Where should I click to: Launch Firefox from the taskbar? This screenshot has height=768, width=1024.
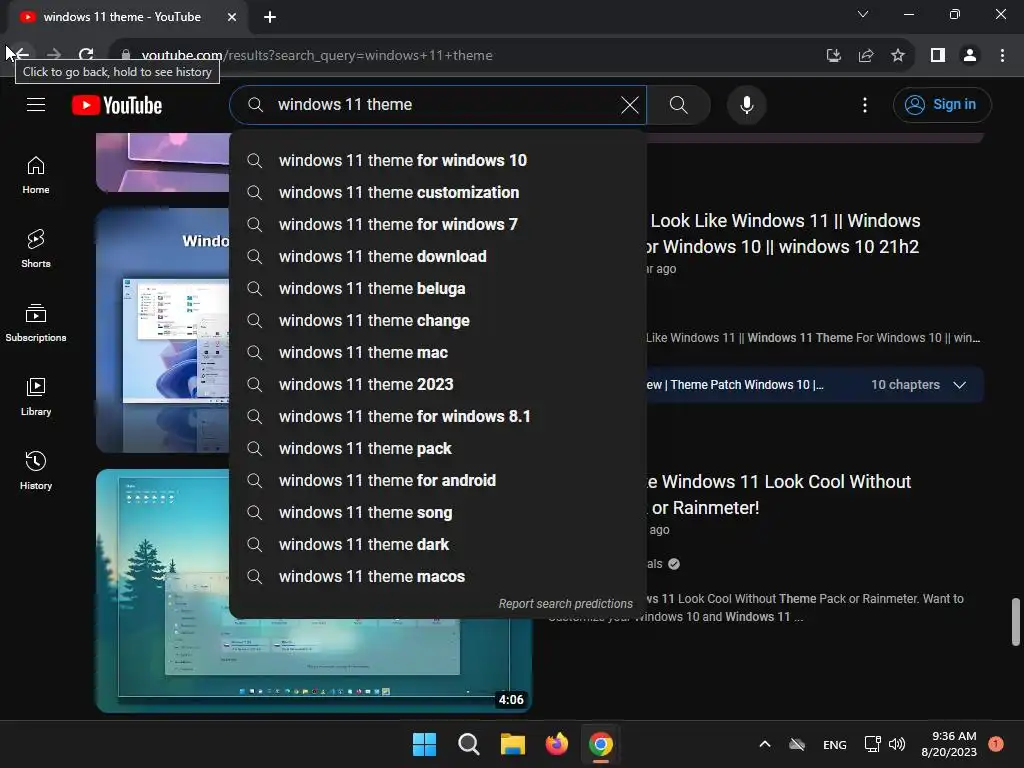556,744
